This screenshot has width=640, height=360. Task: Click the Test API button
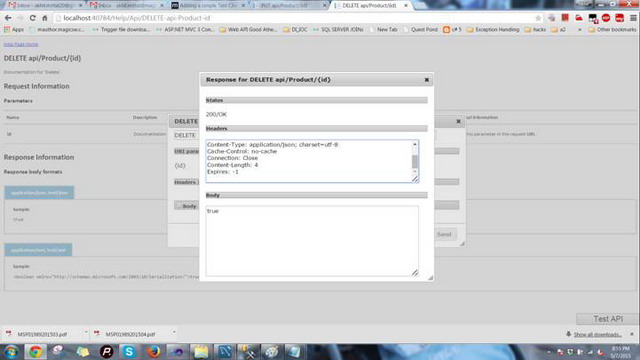[x=608, y=319]
